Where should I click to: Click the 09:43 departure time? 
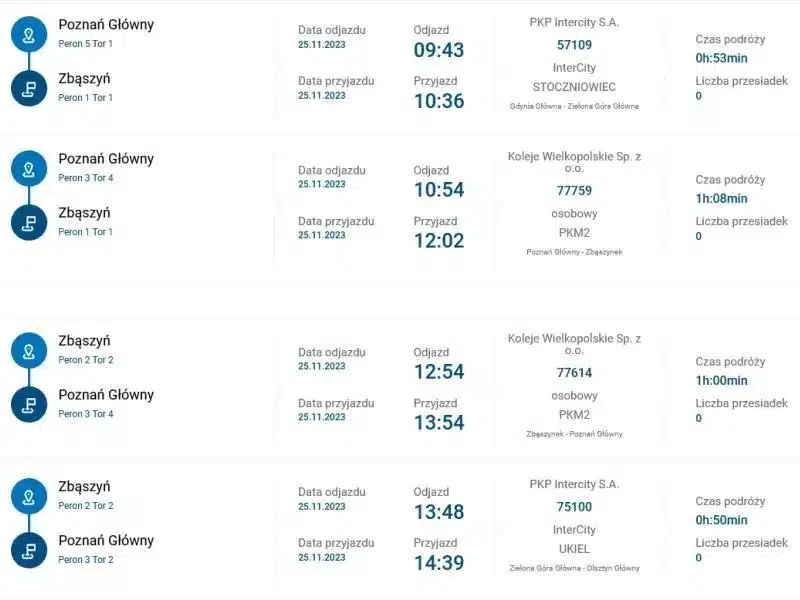click(x=439, y=50)
